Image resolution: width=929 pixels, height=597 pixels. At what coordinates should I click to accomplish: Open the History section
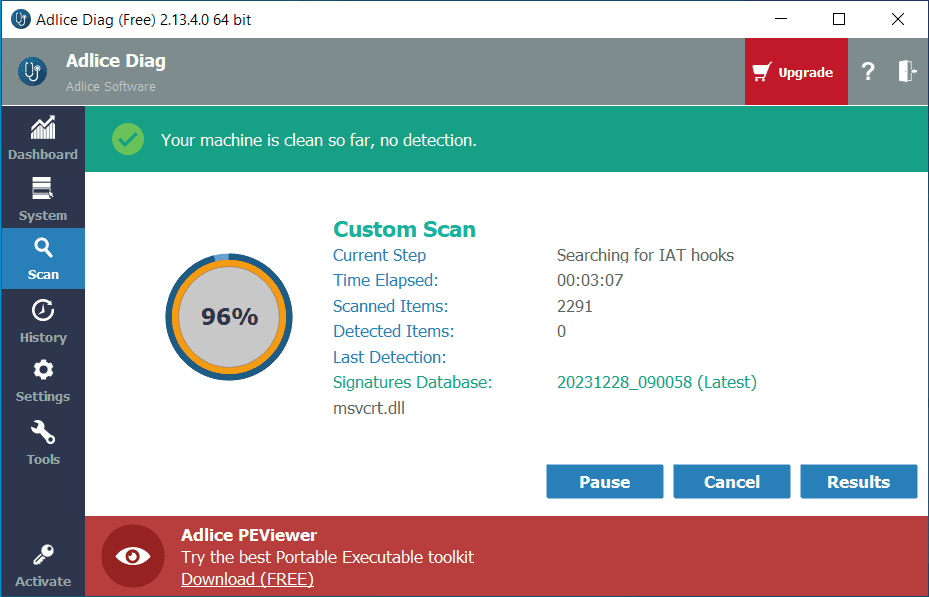[x=43, y=320]
